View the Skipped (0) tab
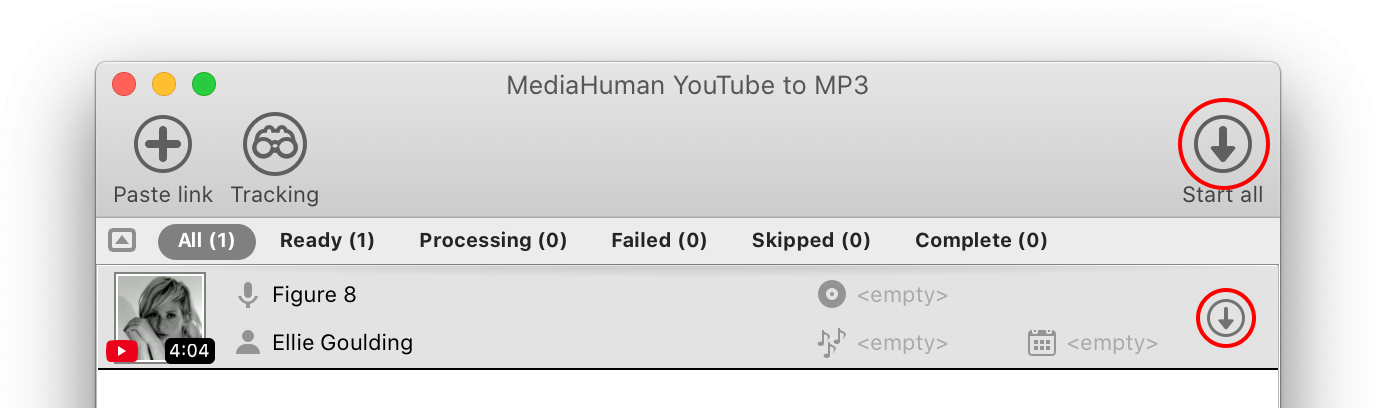Image resolution: width=1376 pixels, height=408 pixels. pyautogui.click(x=811, y=241)
